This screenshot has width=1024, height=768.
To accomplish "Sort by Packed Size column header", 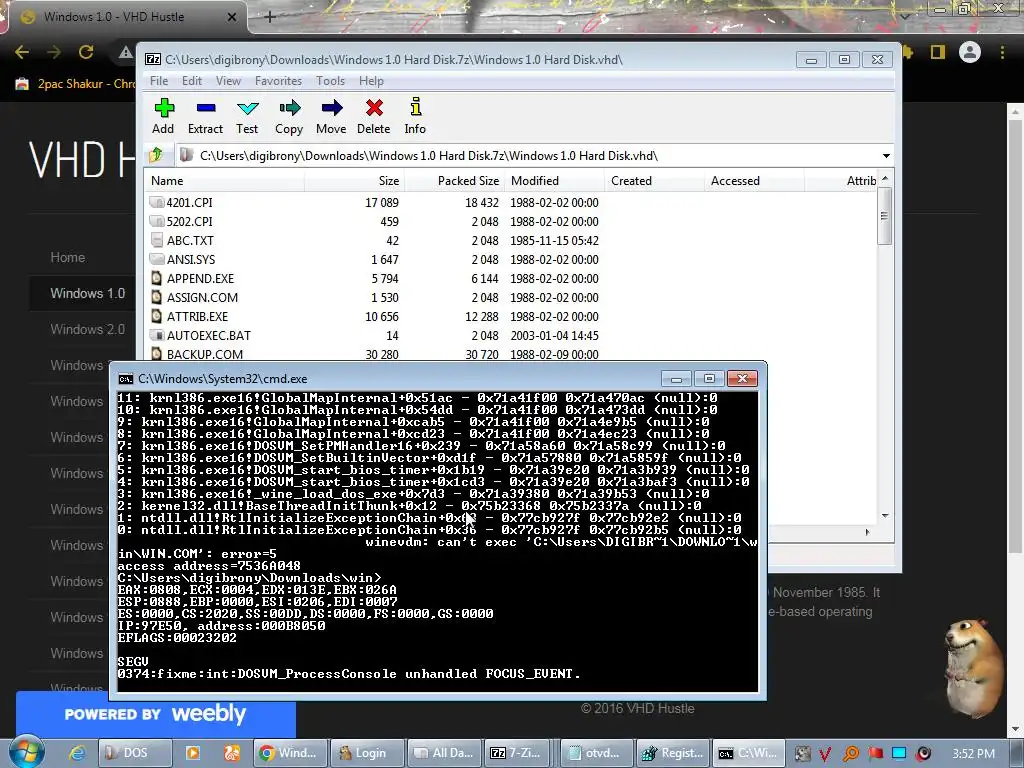I will pyautogui.click(x=455, y=181).
